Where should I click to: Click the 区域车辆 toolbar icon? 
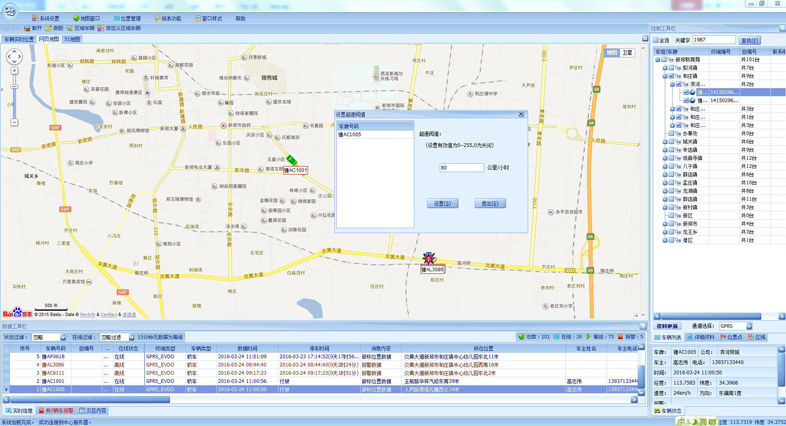81,28
